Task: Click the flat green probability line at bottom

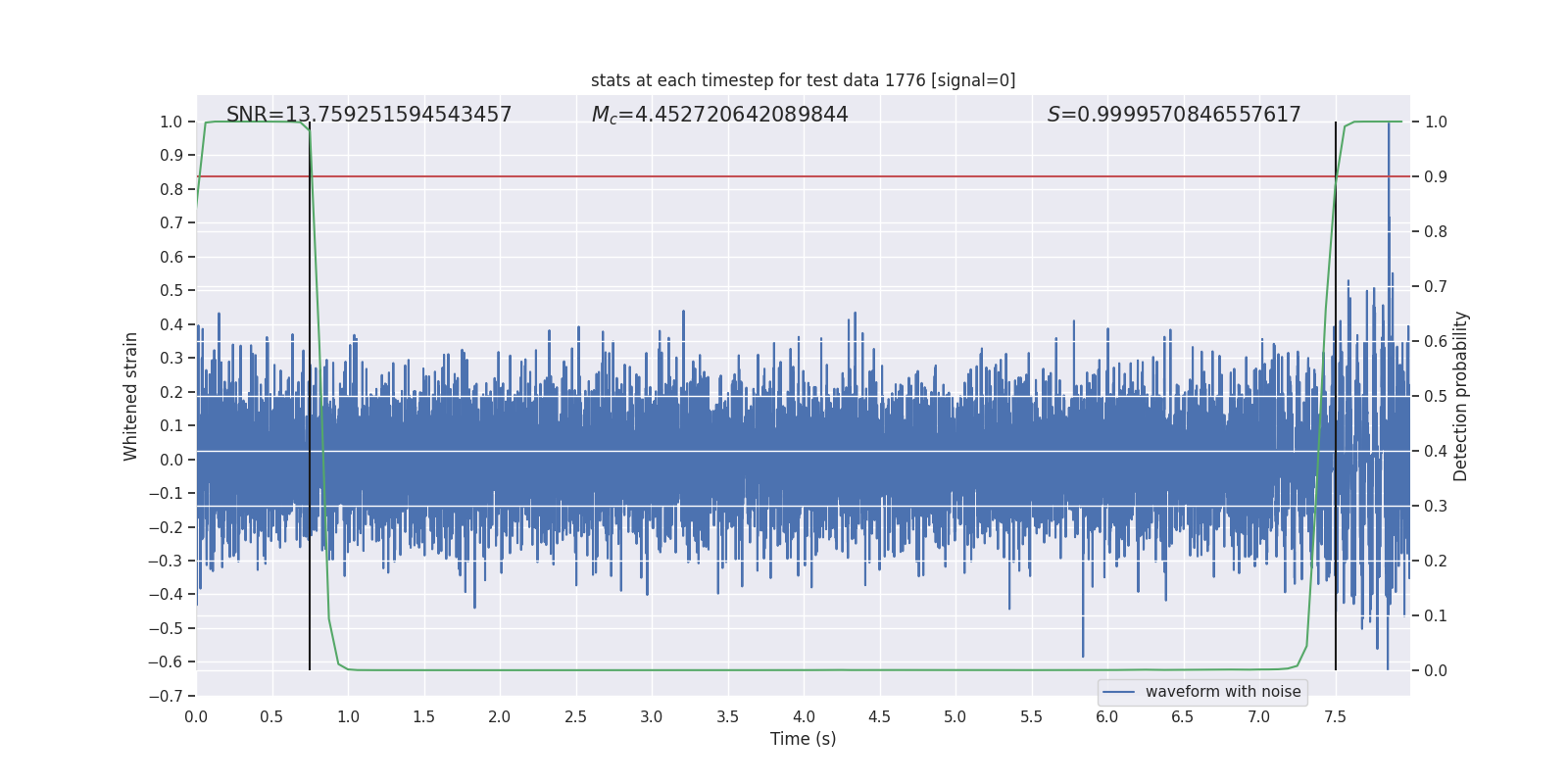Action: [804, 670]
